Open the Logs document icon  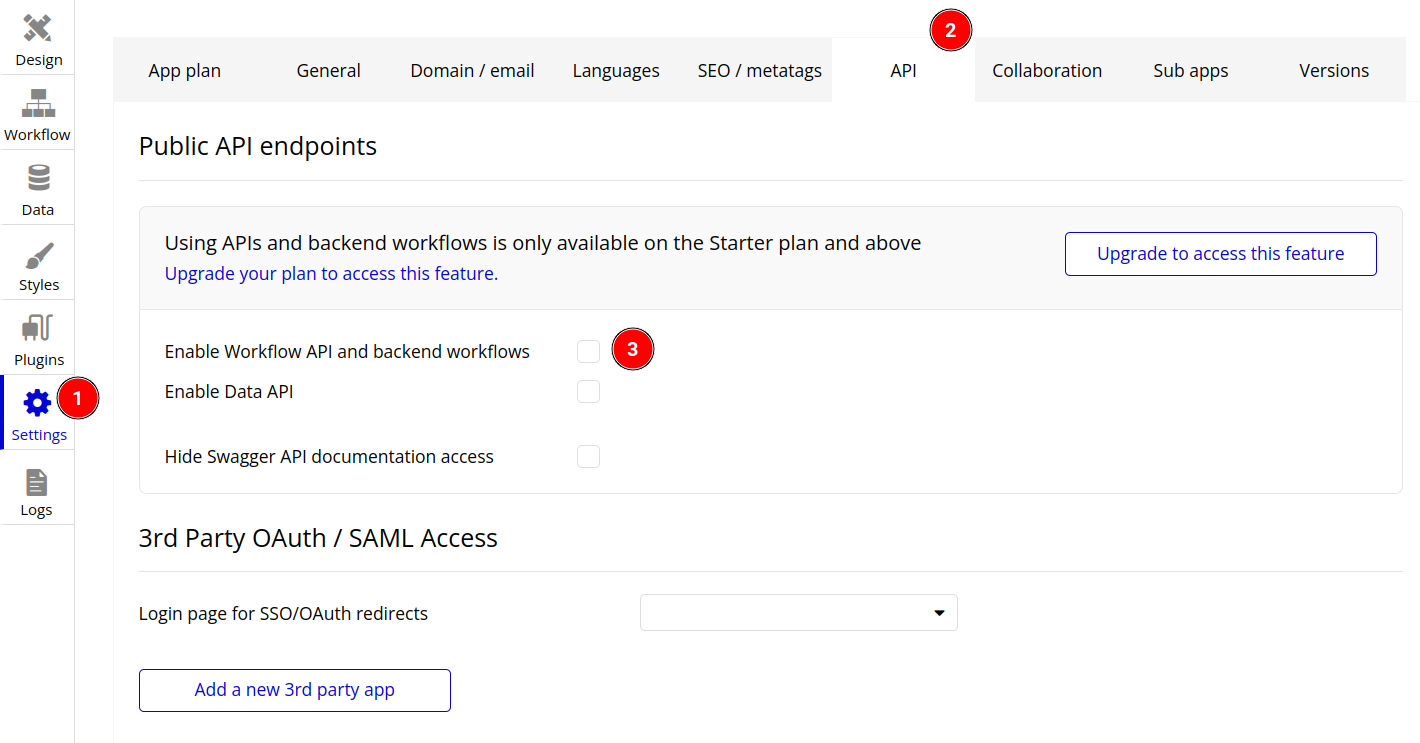37,483
